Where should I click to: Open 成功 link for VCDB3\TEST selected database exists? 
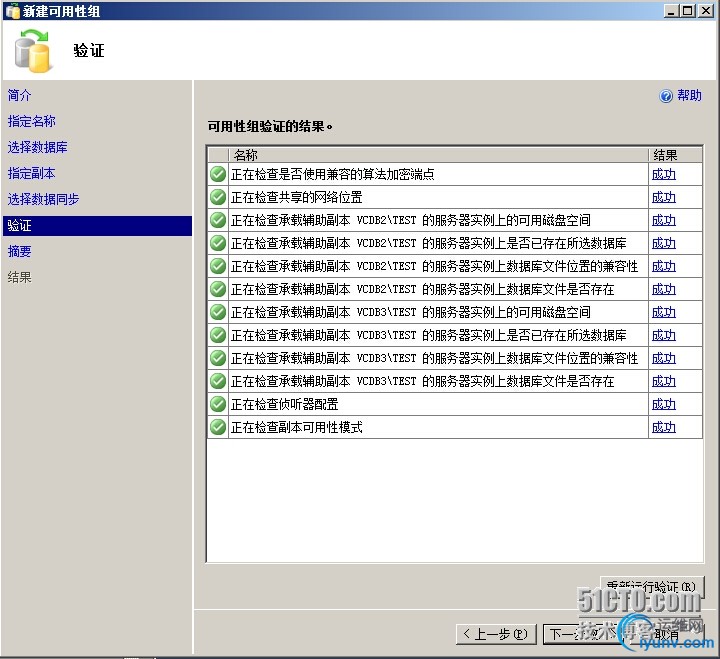tap(664, 335)
